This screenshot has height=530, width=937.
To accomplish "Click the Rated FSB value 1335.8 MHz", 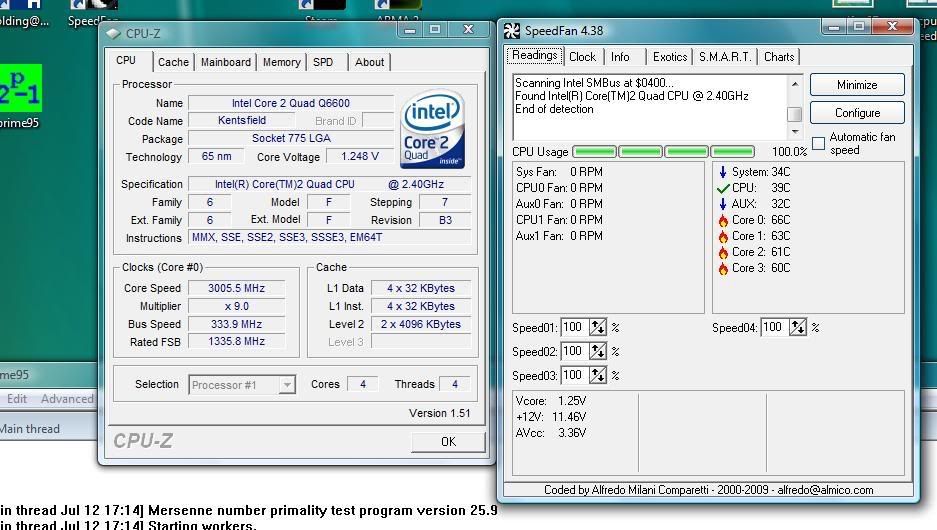I will click(x=236, y=342).
